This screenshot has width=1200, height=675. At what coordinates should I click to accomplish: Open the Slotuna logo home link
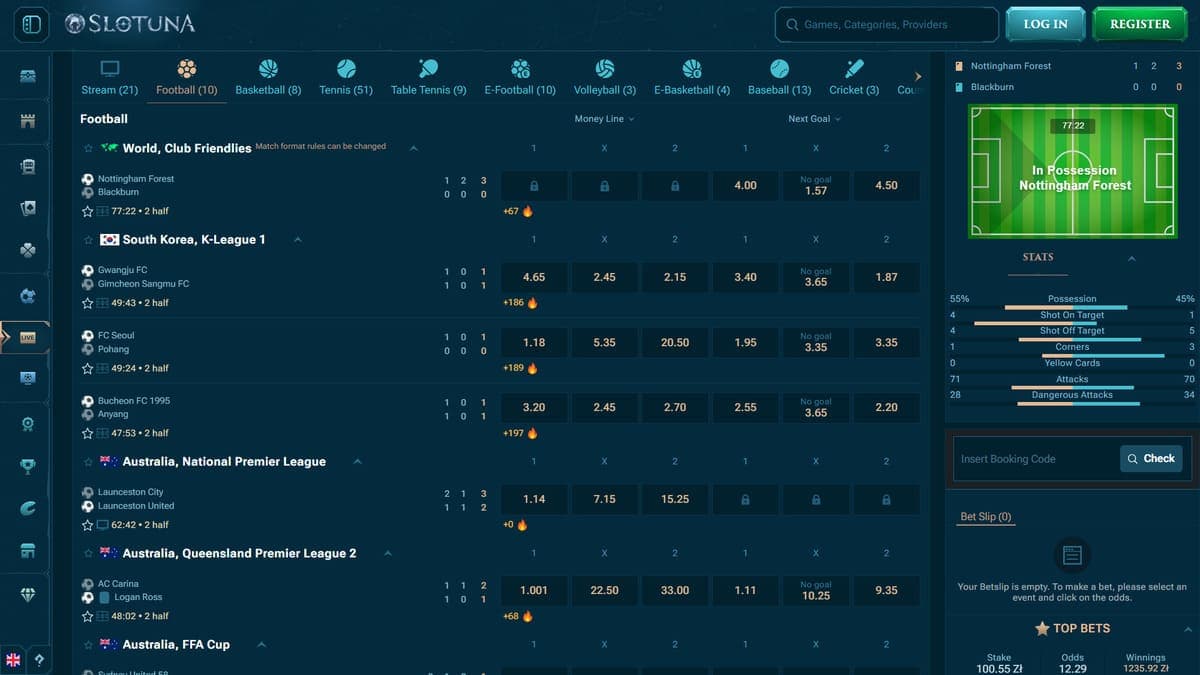pos(130,24)
